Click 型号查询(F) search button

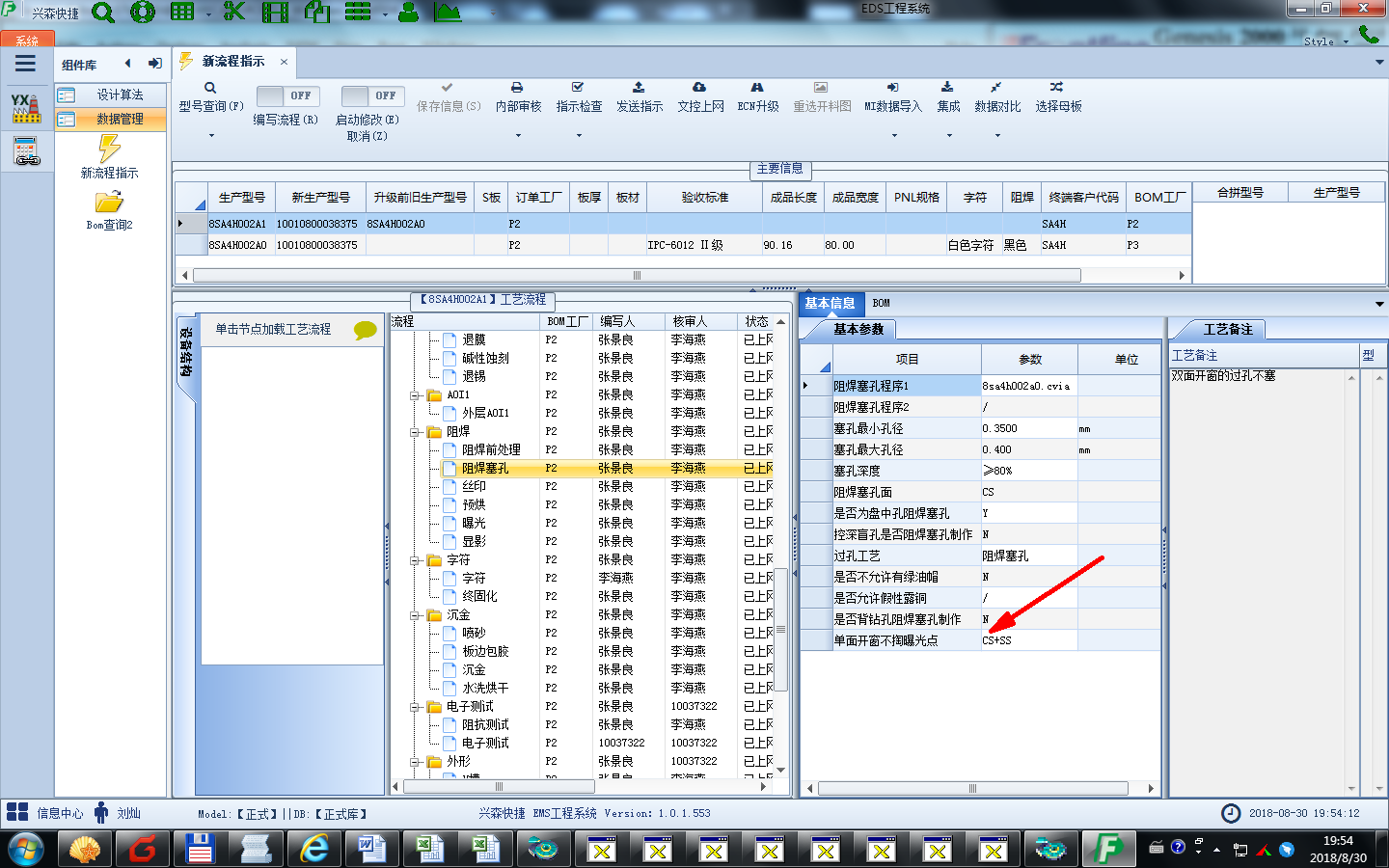pos(210,98)
